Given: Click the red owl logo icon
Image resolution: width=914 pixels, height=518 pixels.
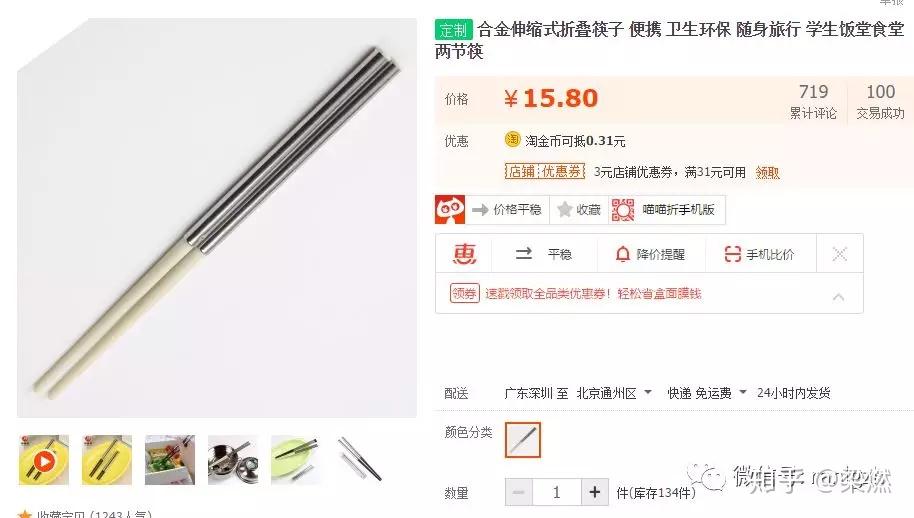Looking at the screenshot, I should [x=450, y=210].
